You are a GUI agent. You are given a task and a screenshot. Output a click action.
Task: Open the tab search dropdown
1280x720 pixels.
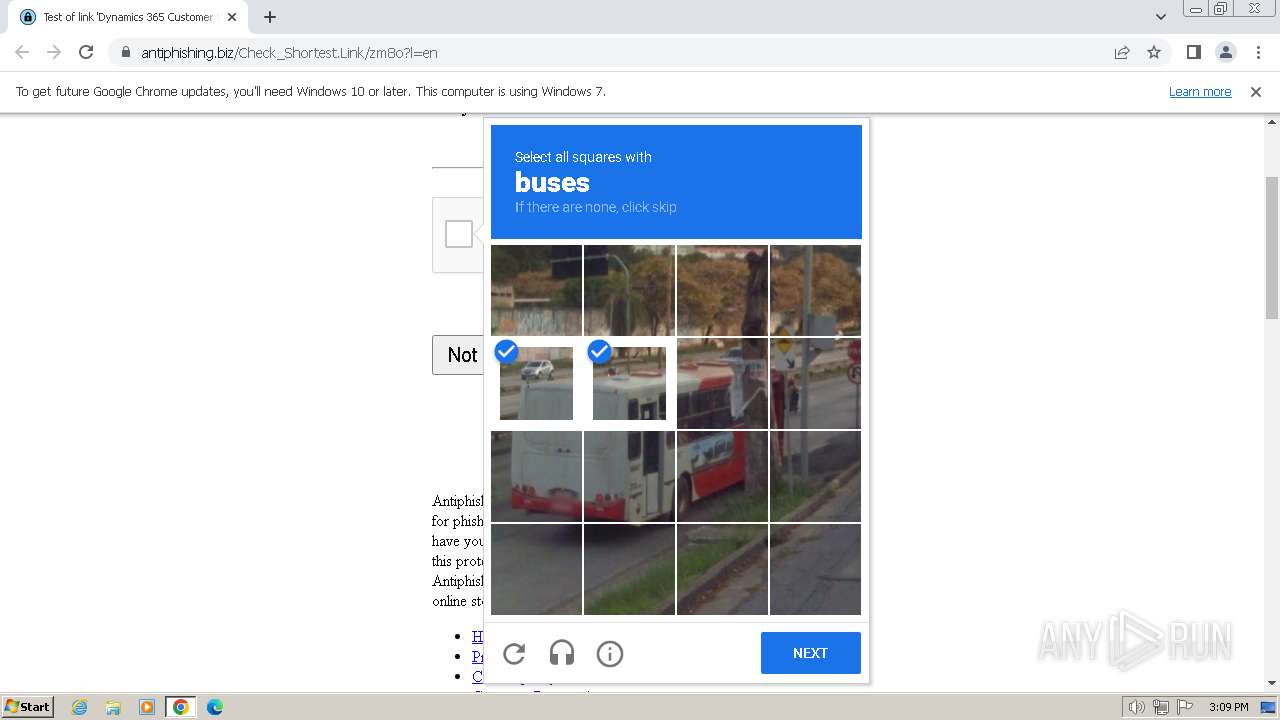coord(1160,17)
